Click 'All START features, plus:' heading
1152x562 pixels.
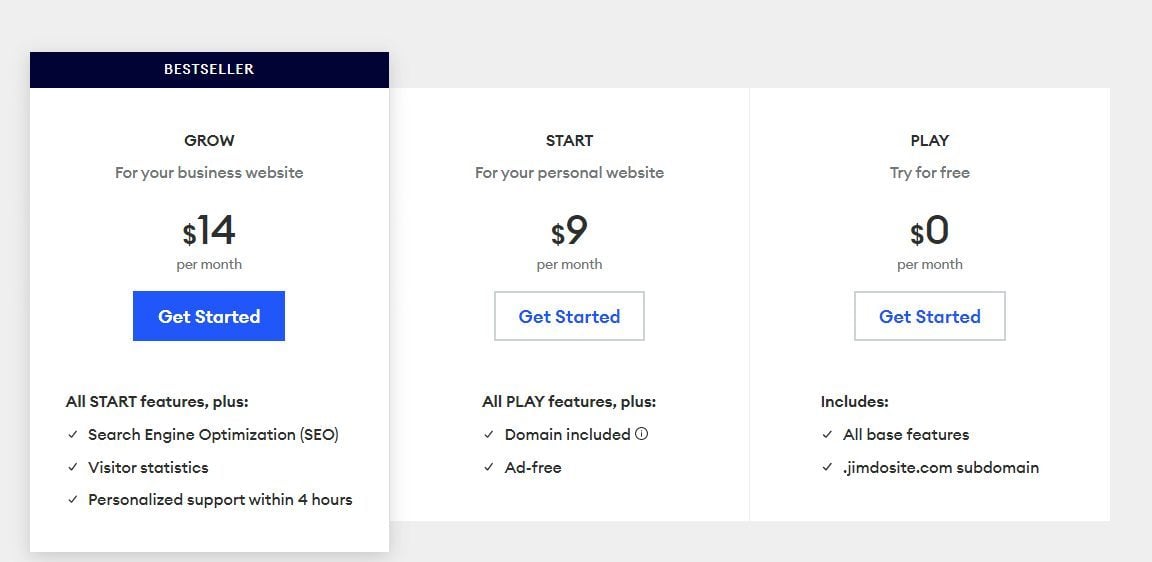coord(157,402)
